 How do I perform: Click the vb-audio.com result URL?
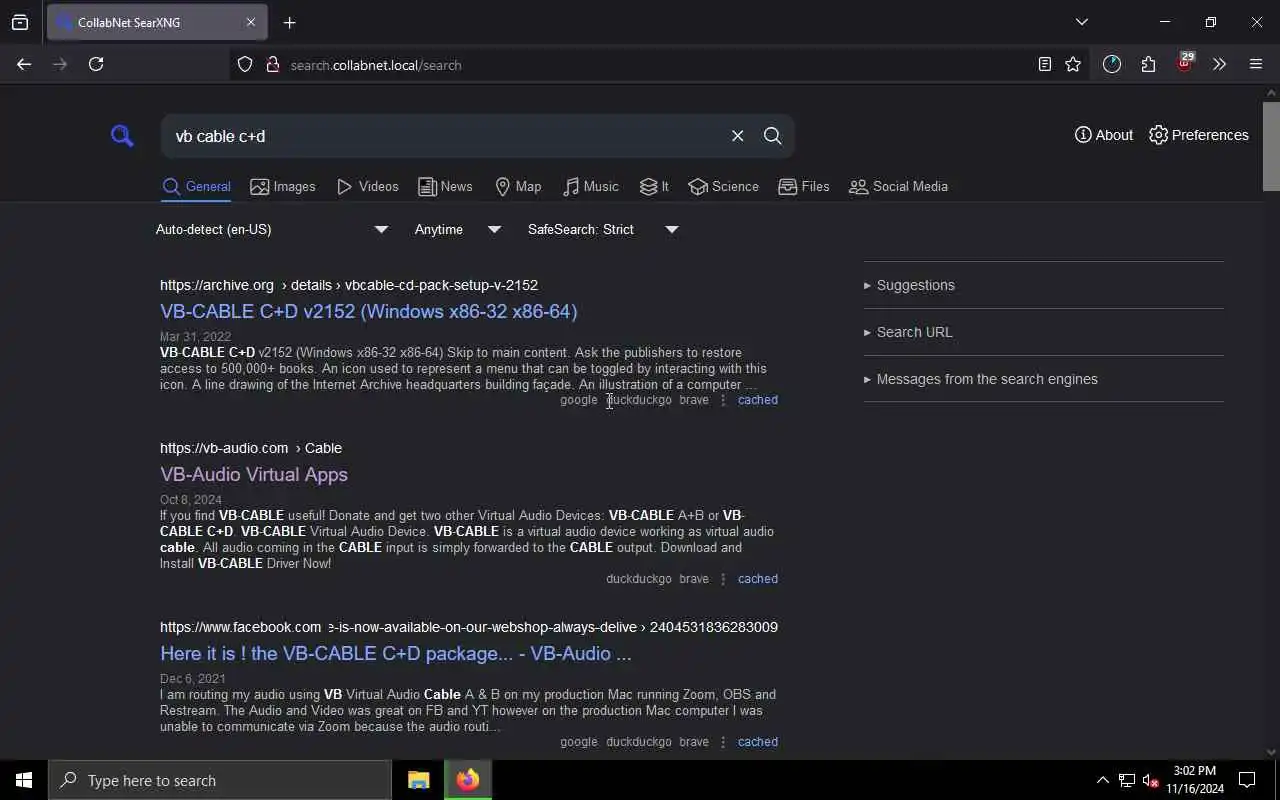coord(251,448)
